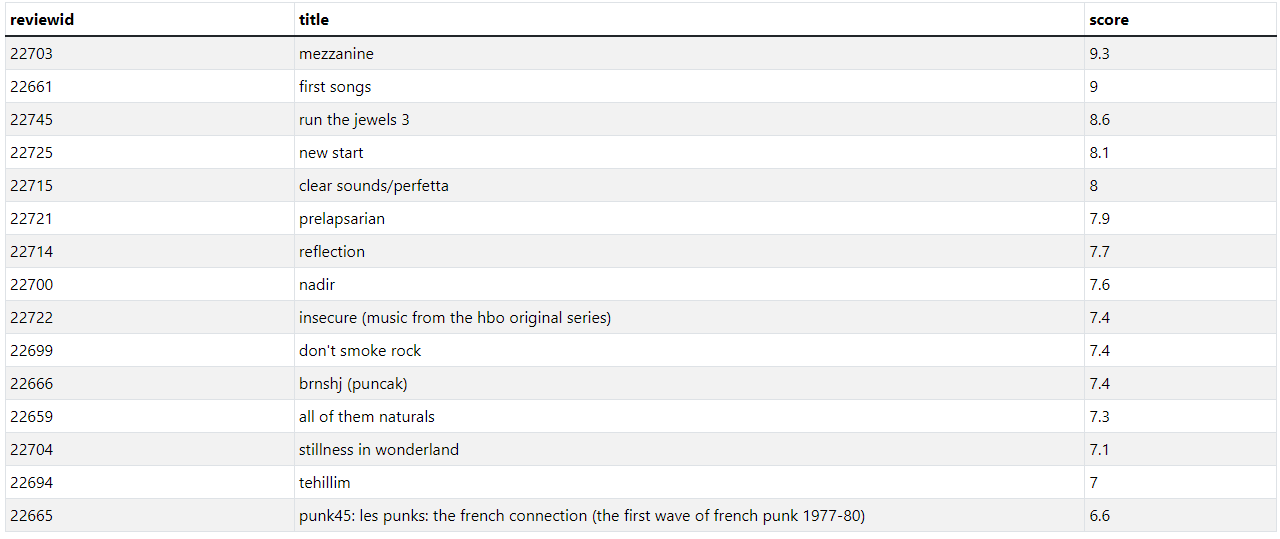Click the stillness in wonderland title
Image resolution: width=1280 pixels, height=539 pixels.
tap(379, 450)
